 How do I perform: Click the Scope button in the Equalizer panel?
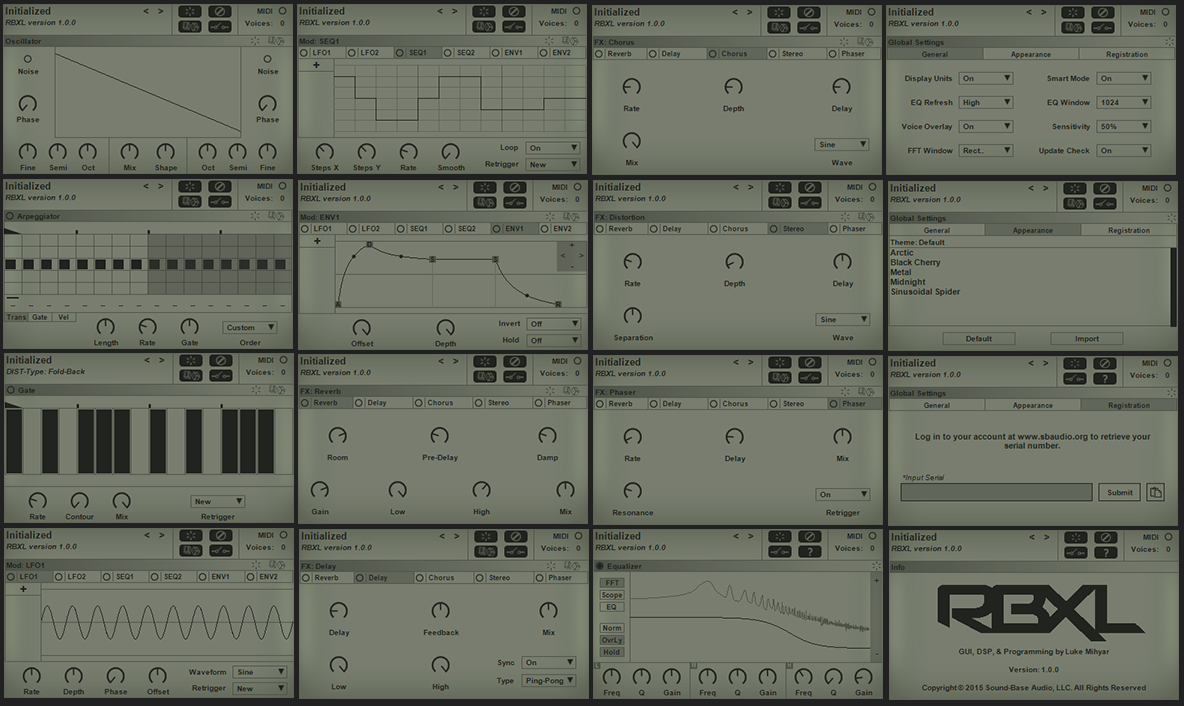[612, 595]
